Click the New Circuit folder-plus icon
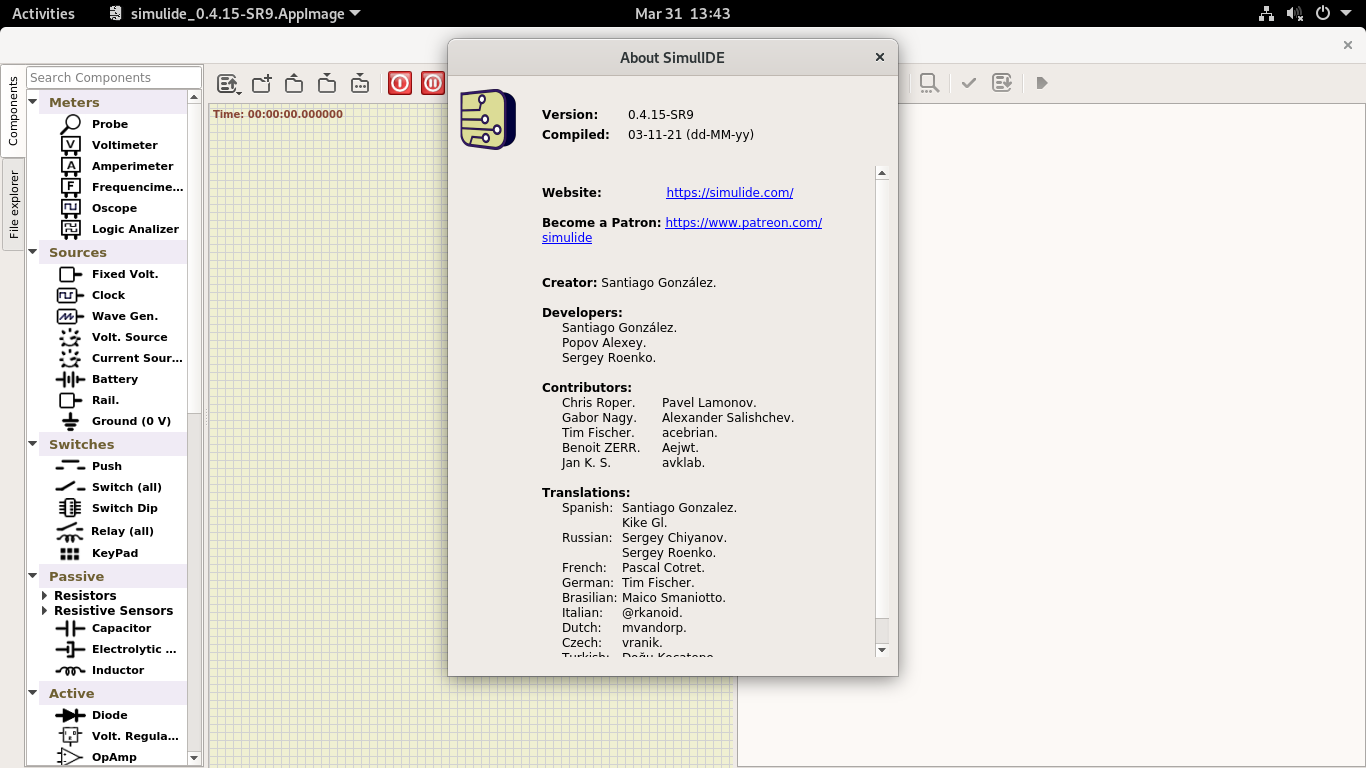The height and width of the screenshot is (768, 1366). (262, 83)
